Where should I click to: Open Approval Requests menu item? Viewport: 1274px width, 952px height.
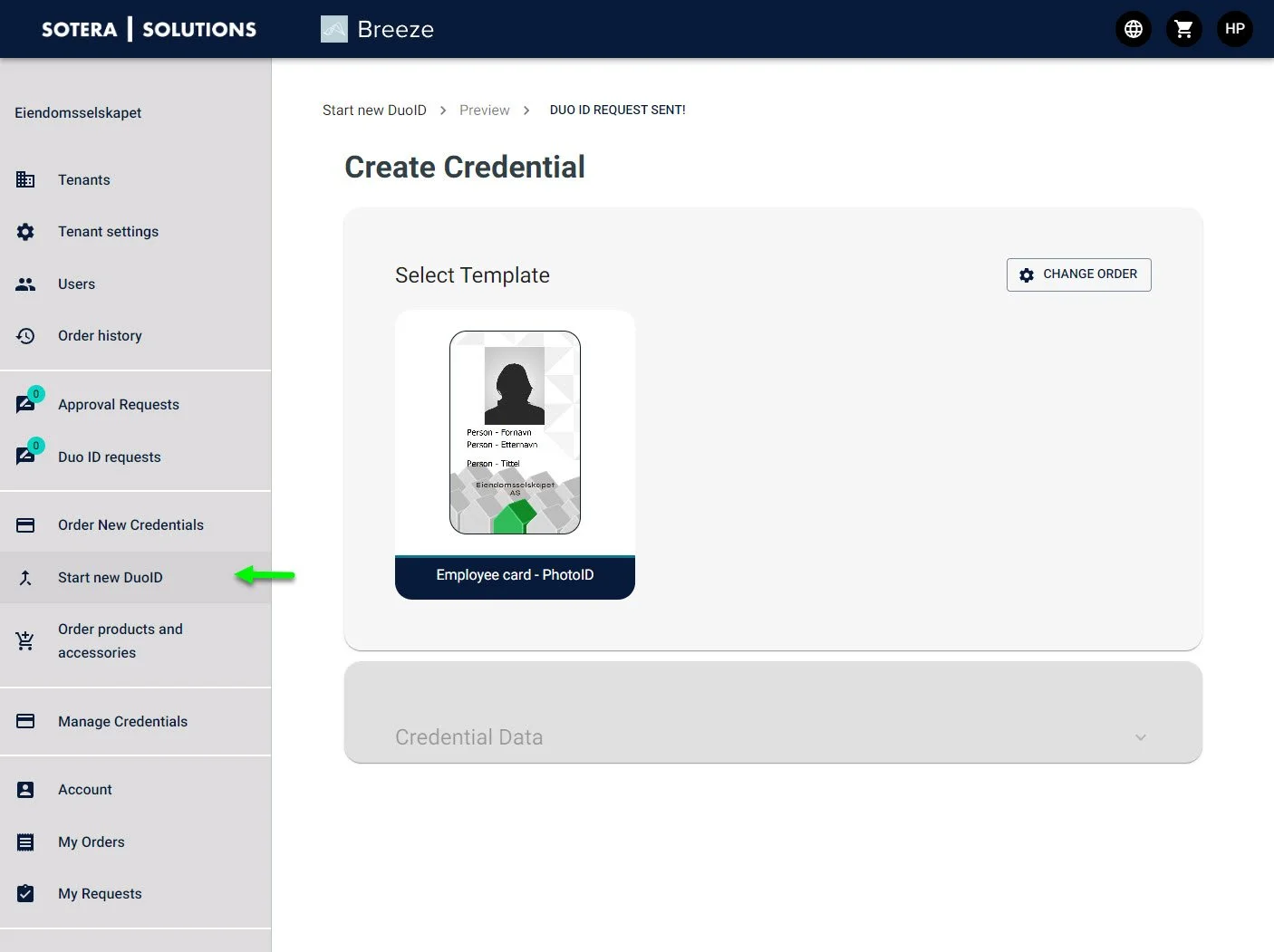pyautogui.click(x=136, y=404)
